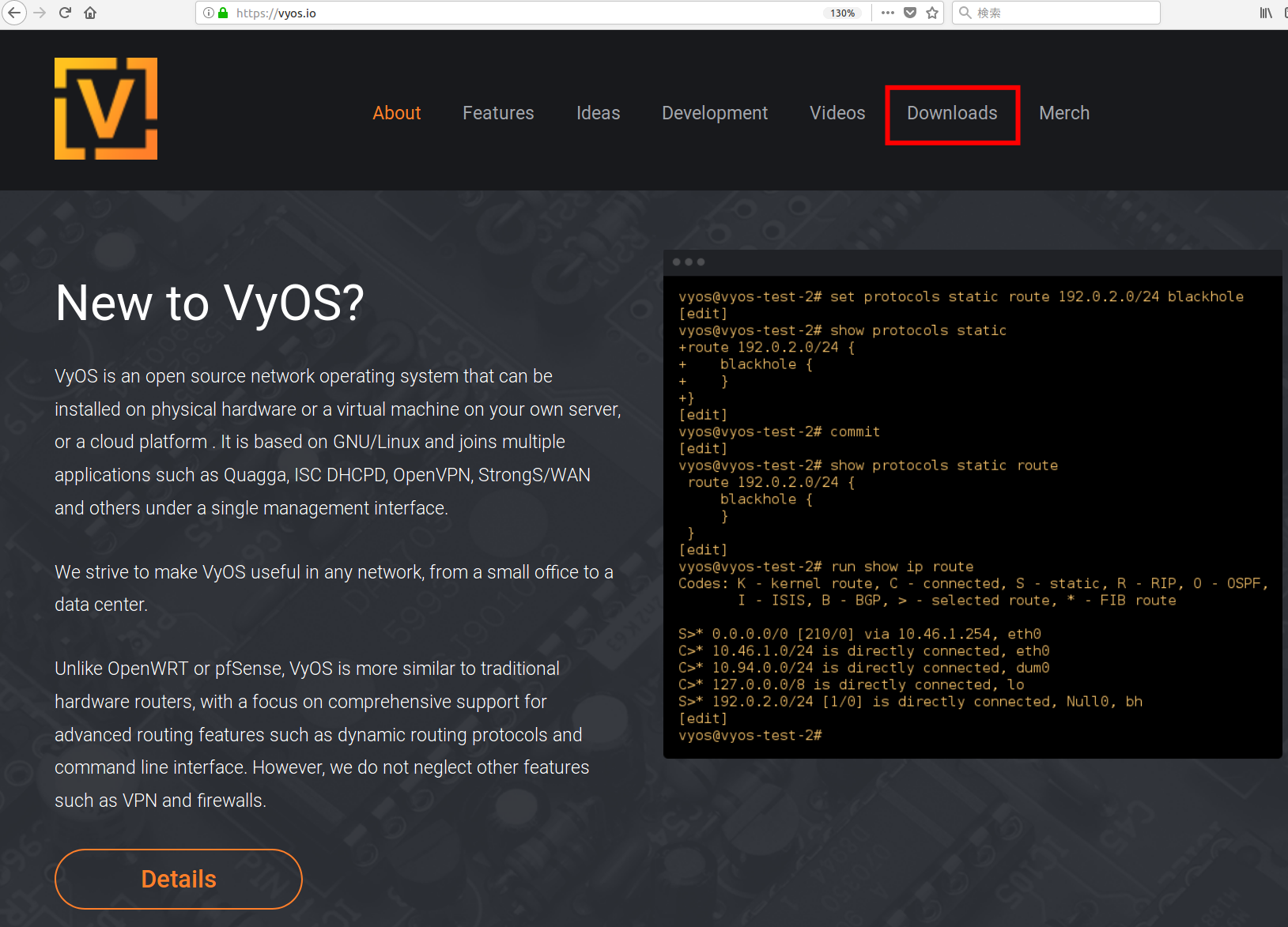Click the 'New to VyOS?' heading

[x=210, y=303]
